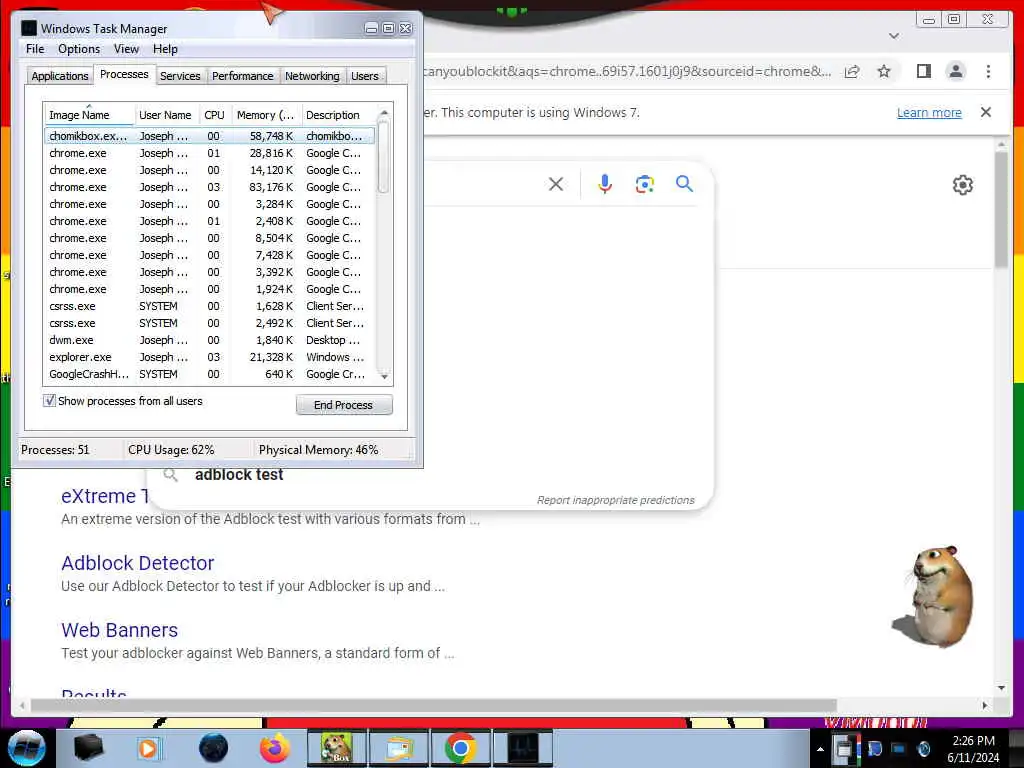1024x768 pixels.
Task: Sort processes by Image Name column
Action: coord(89,115)
